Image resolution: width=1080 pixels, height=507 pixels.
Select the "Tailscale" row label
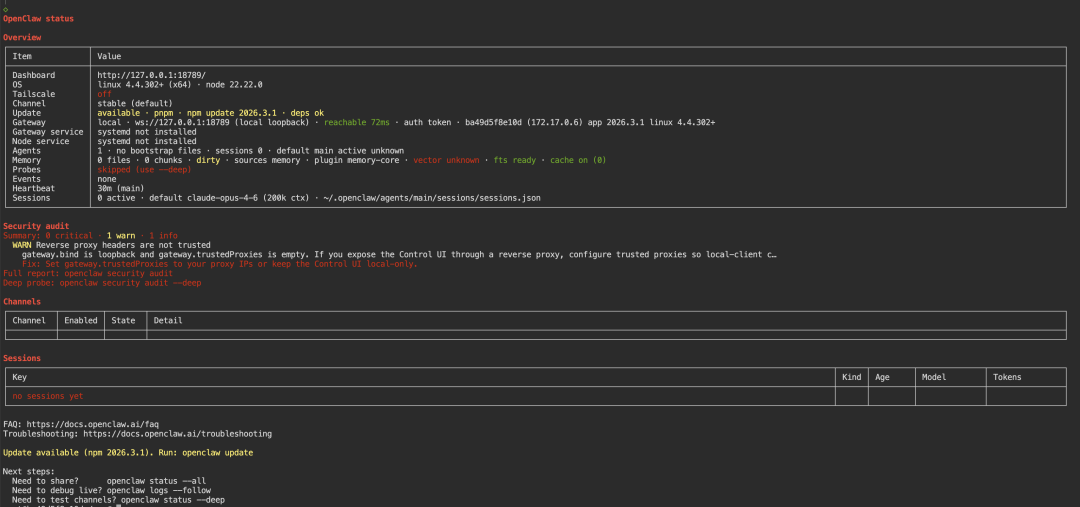(x=34, y=94)
